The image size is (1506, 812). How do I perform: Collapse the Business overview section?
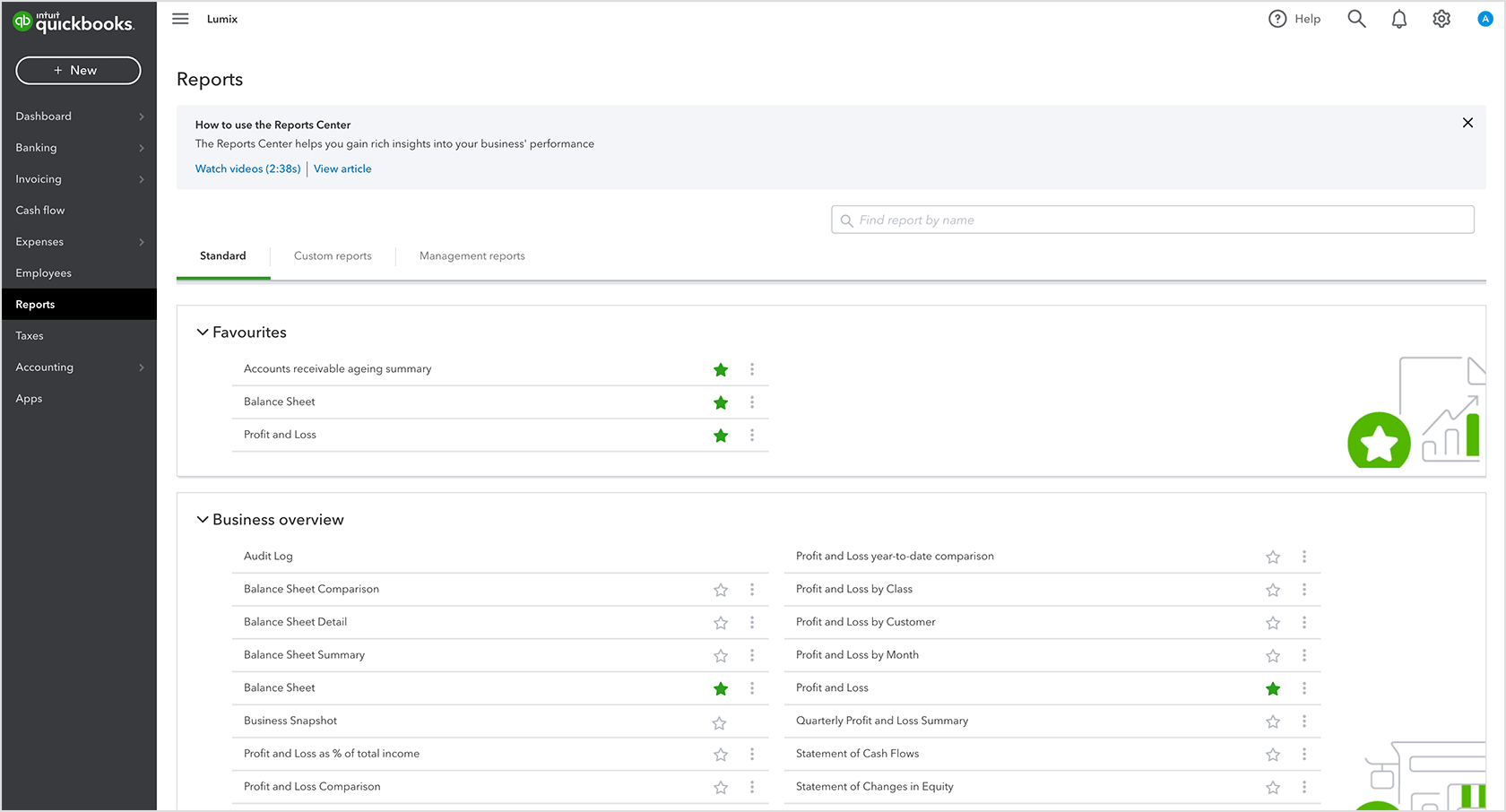click(x=203, y=520)
